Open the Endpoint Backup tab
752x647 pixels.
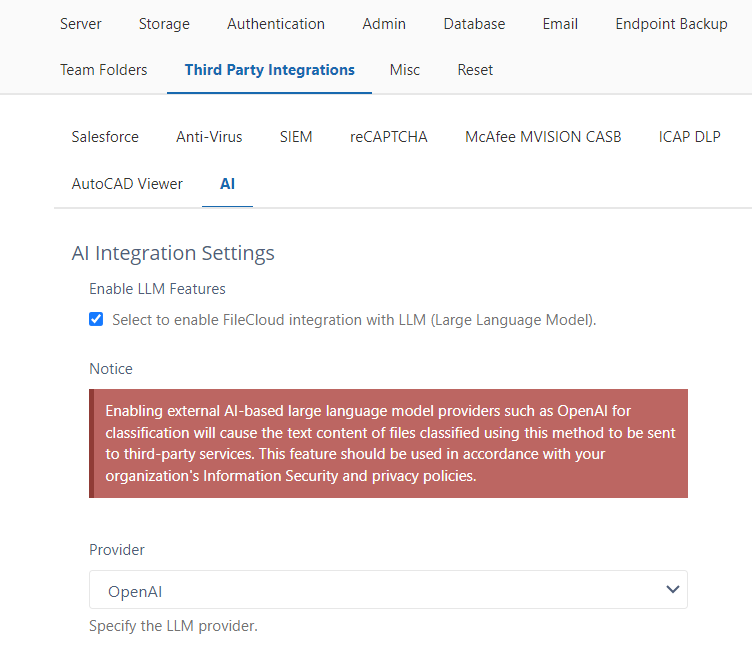(671, 24)
